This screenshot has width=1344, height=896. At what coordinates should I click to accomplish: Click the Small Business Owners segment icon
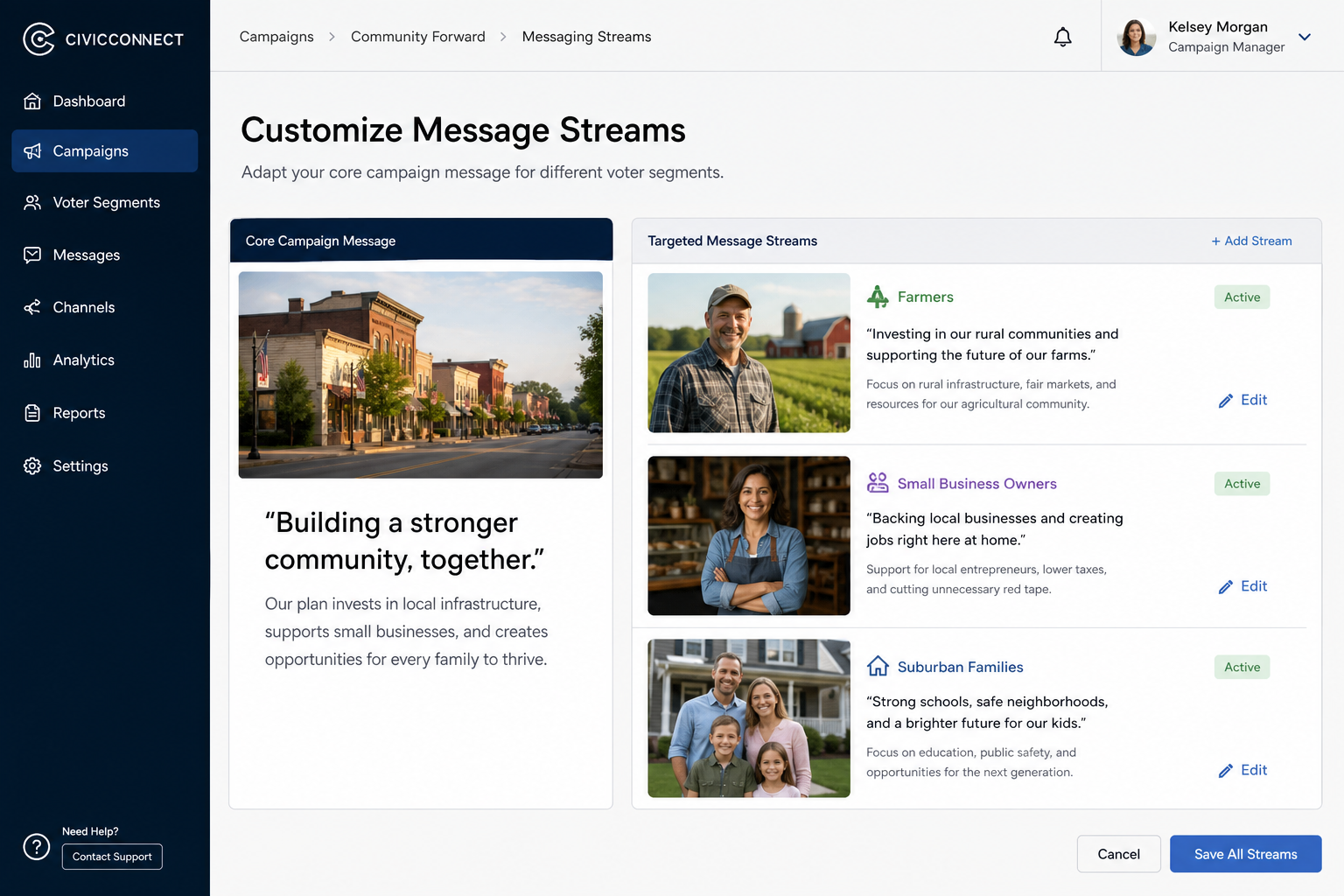[x=878, y=483]
